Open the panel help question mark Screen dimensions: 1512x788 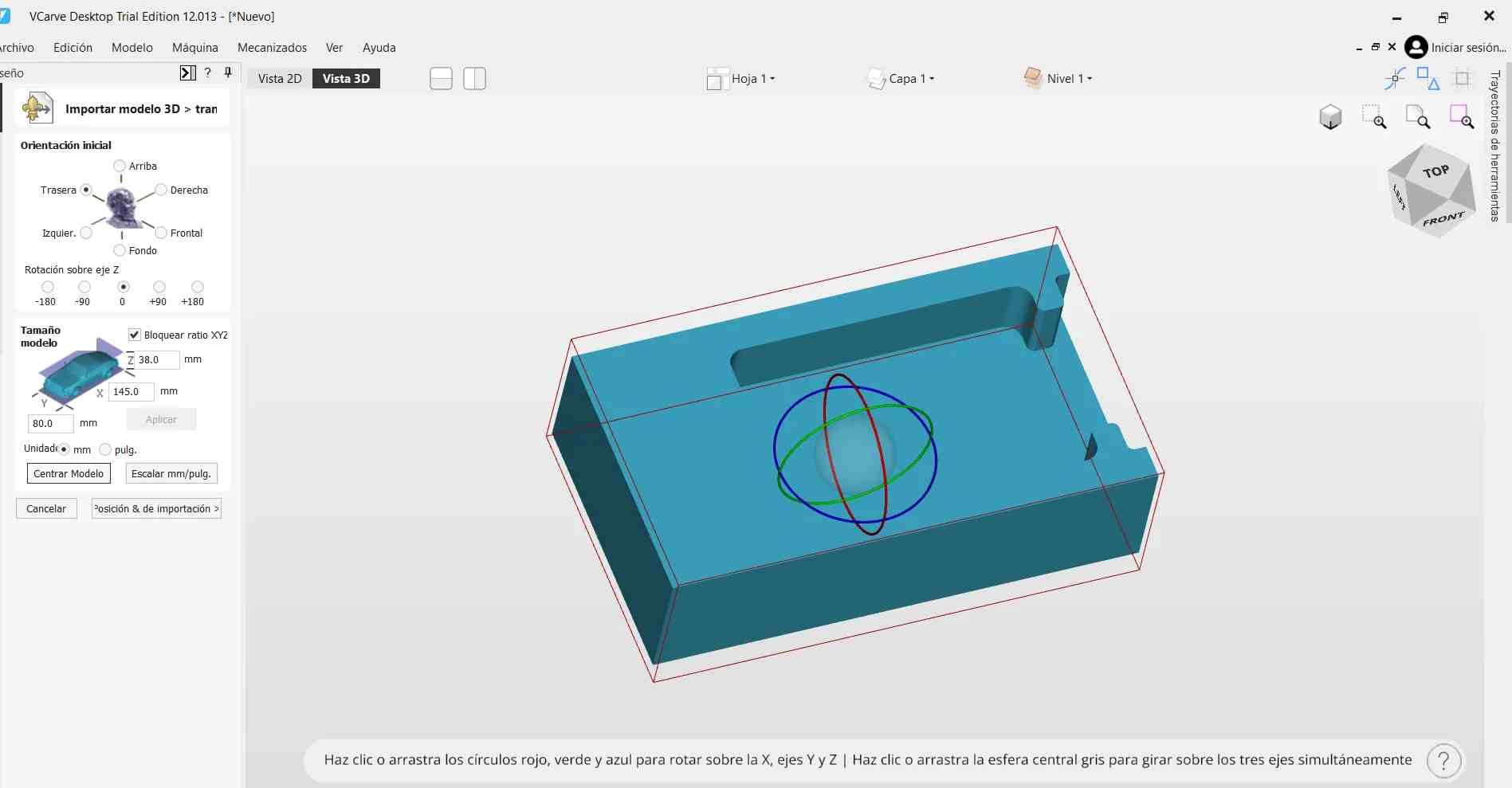click(208, 73)
